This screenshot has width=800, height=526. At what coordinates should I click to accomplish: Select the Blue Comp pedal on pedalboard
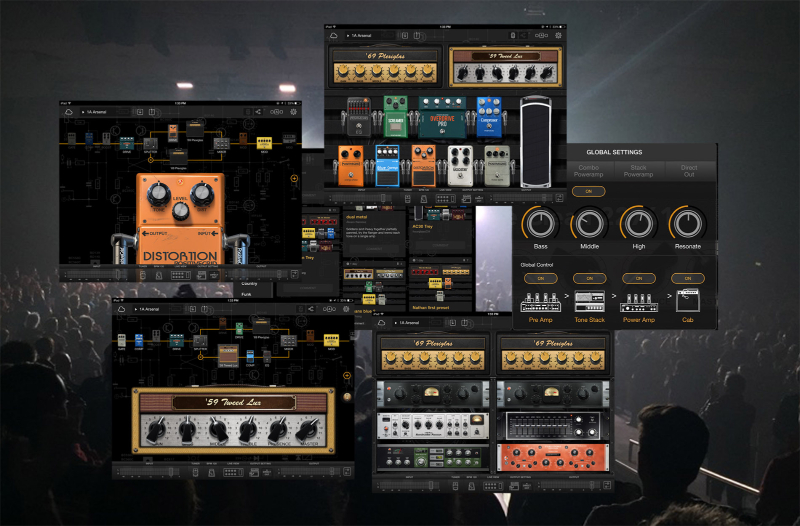(x=387, y=165)
